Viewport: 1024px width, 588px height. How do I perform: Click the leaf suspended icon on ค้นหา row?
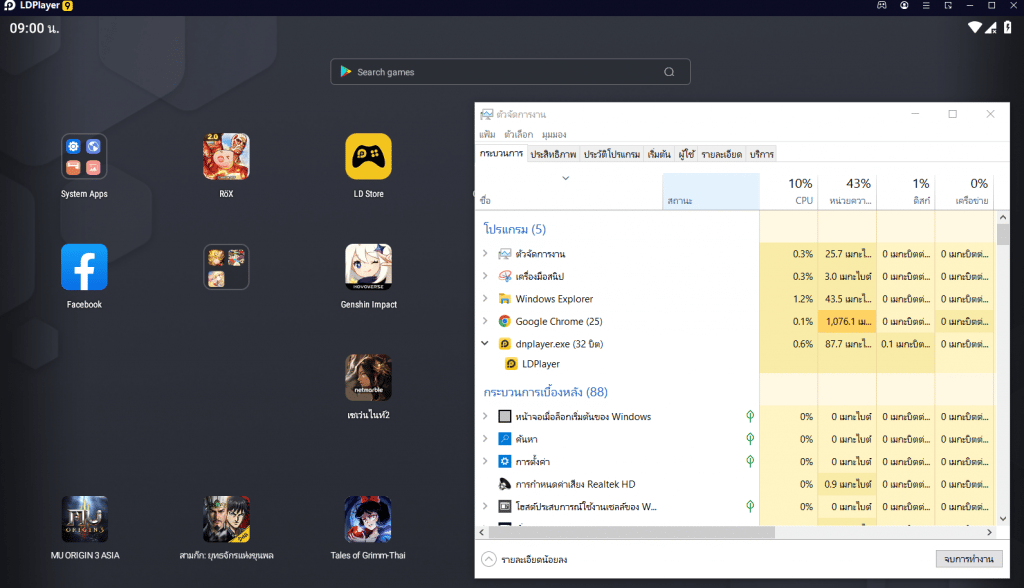(750, 438)
